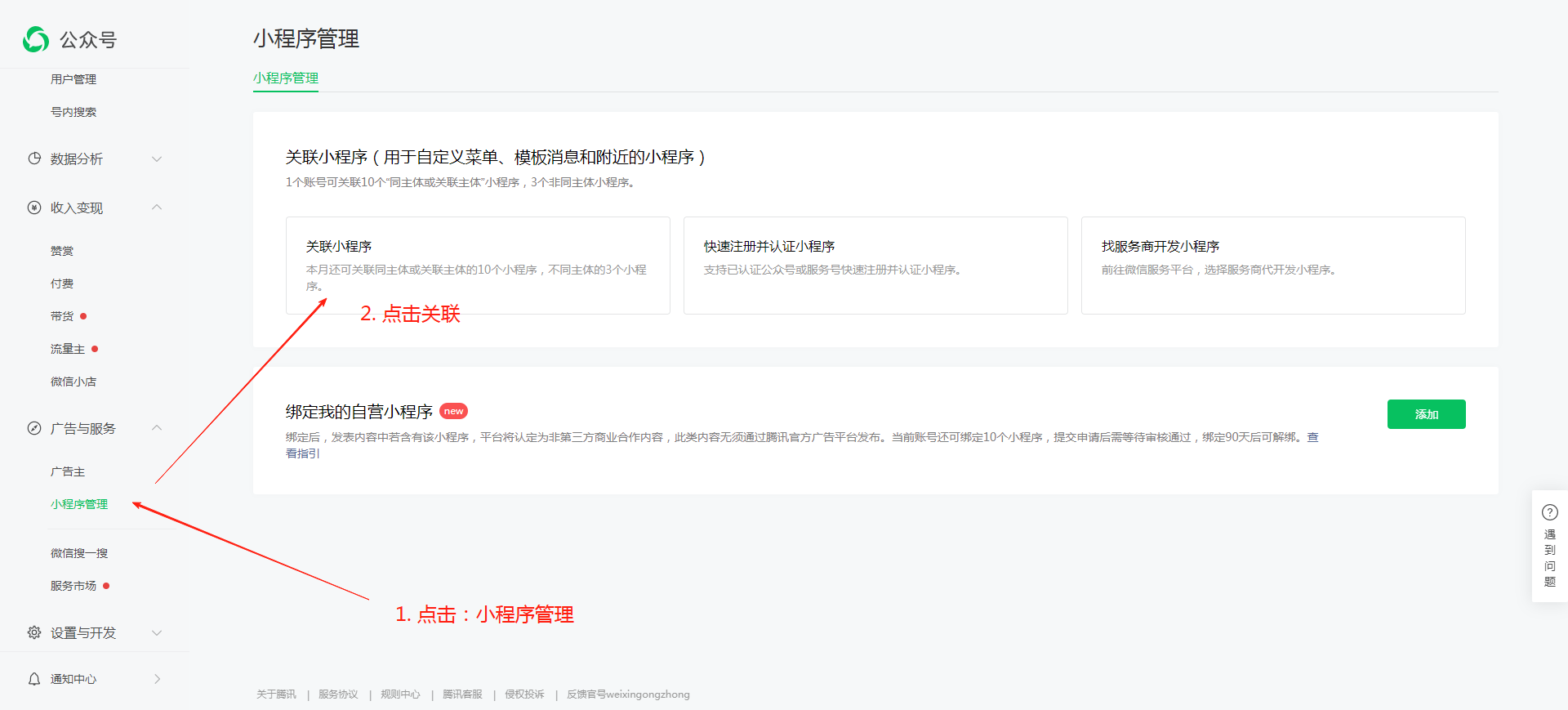Viewport: 1568px width, 710px height.
Task: Click the 通知中心 bell icon
Action: [34, 679]
